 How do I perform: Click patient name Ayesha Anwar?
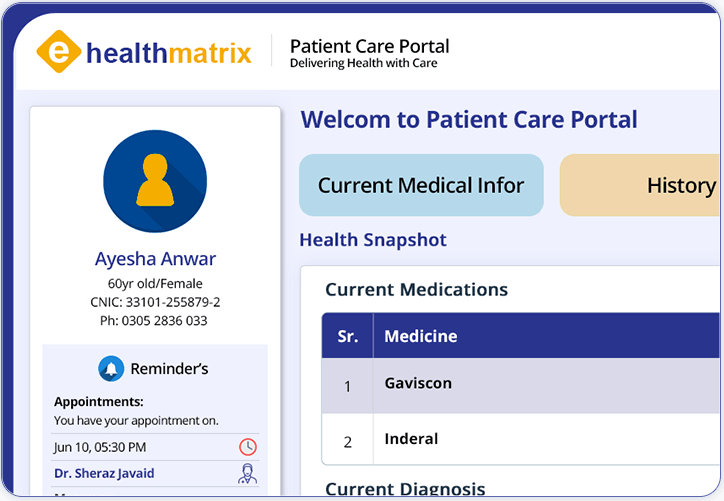[x=155, y=259]
